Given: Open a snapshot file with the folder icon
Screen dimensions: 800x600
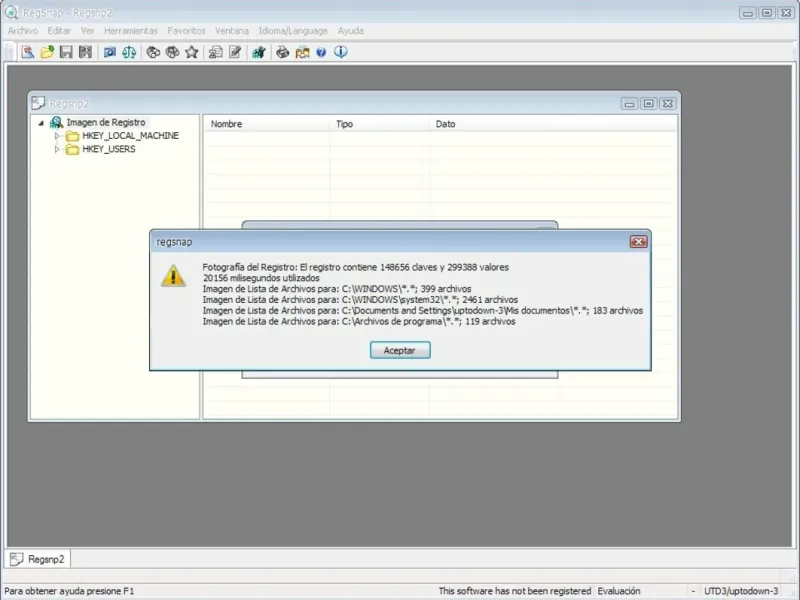Looking at the screenshot, I should 47,52.
